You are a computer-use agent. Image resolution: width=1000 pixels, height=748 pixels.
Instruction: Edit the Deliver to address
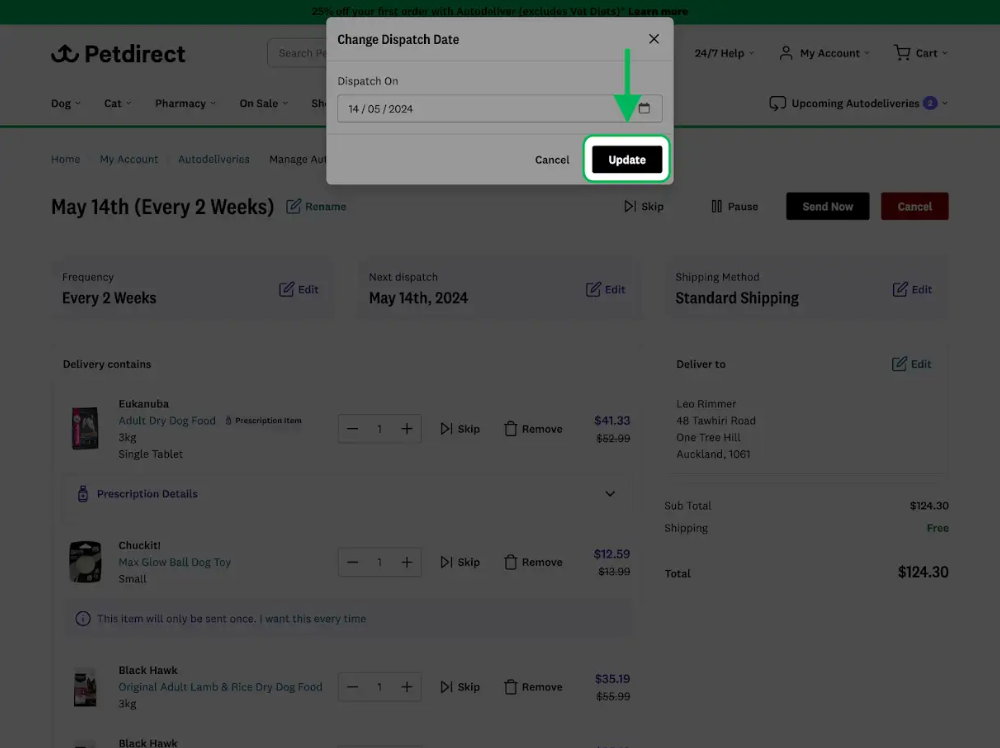click(911, 364)
